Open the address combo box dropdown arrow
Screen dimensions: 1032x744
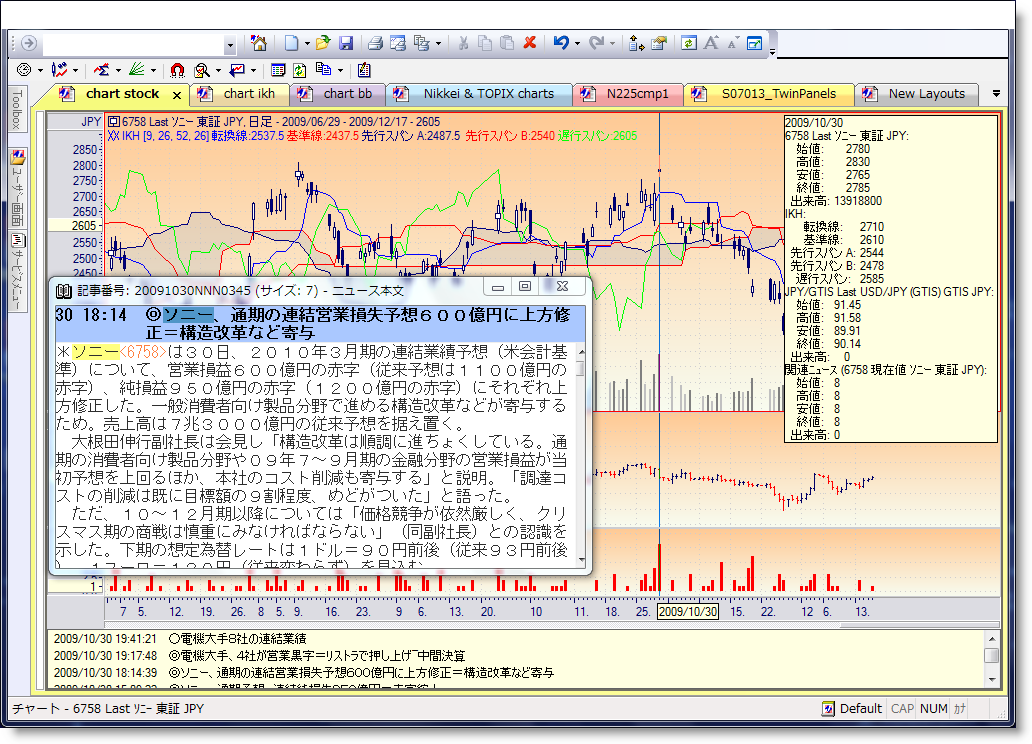point(230,45)
